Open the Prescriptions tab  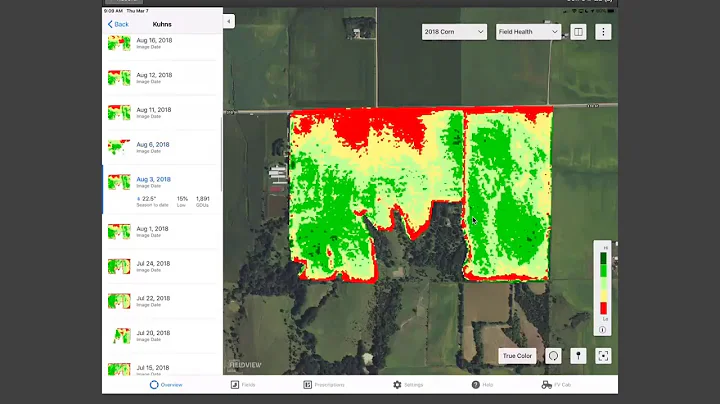click(324, 385)
